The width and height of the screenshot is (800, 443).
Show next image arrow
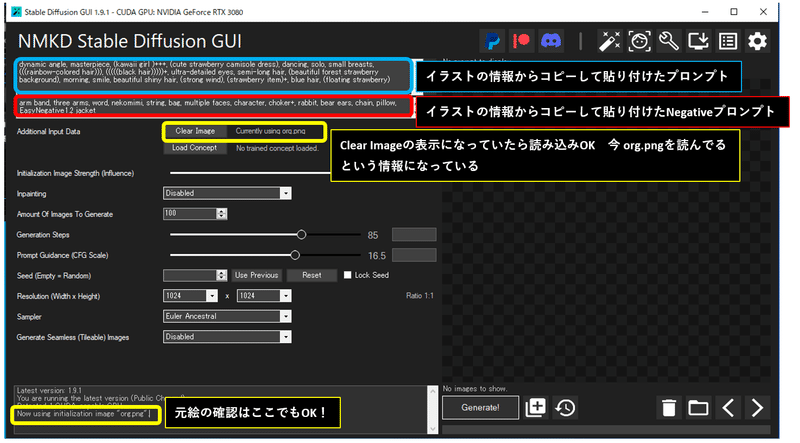click(758, 408)
